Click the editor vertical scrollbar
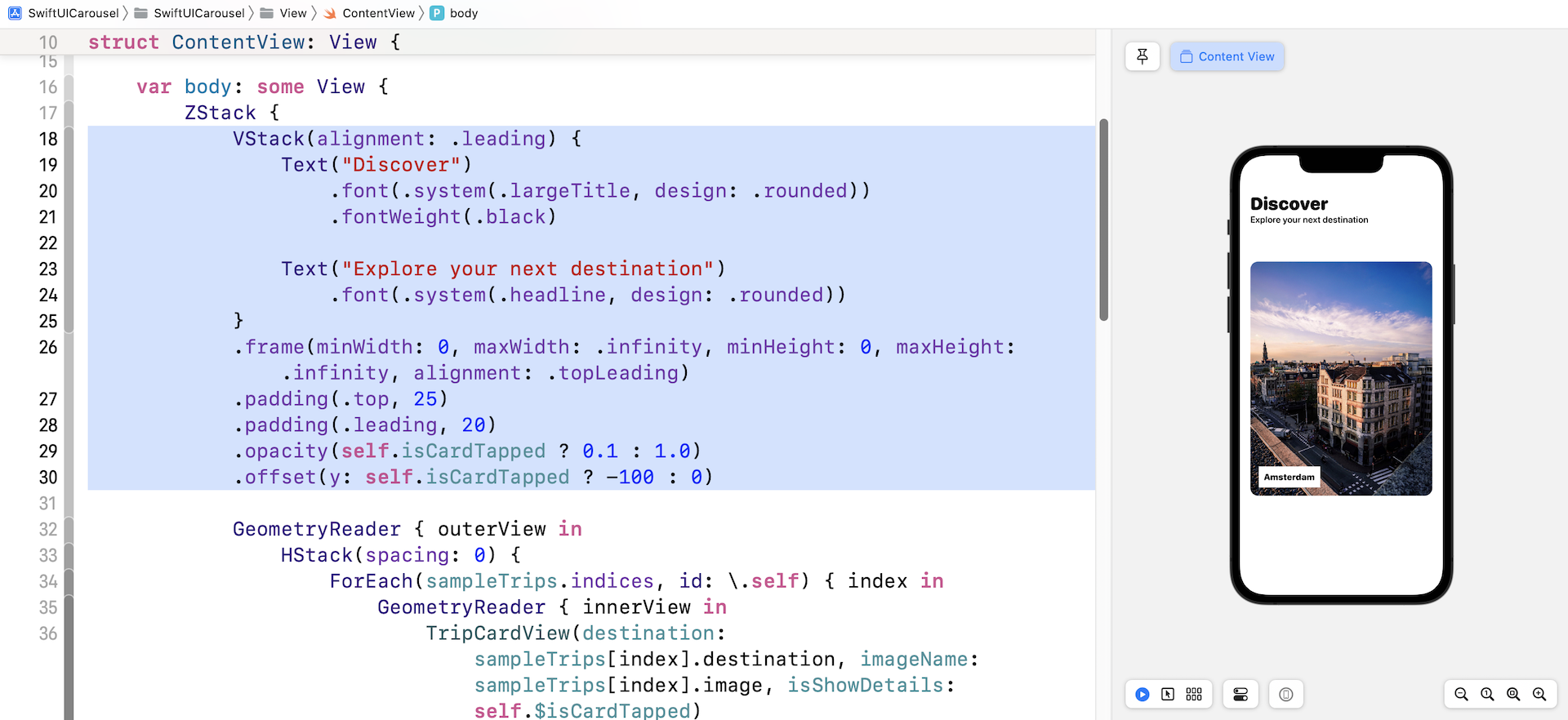Screen dimensions: 1568x720 1103,220
